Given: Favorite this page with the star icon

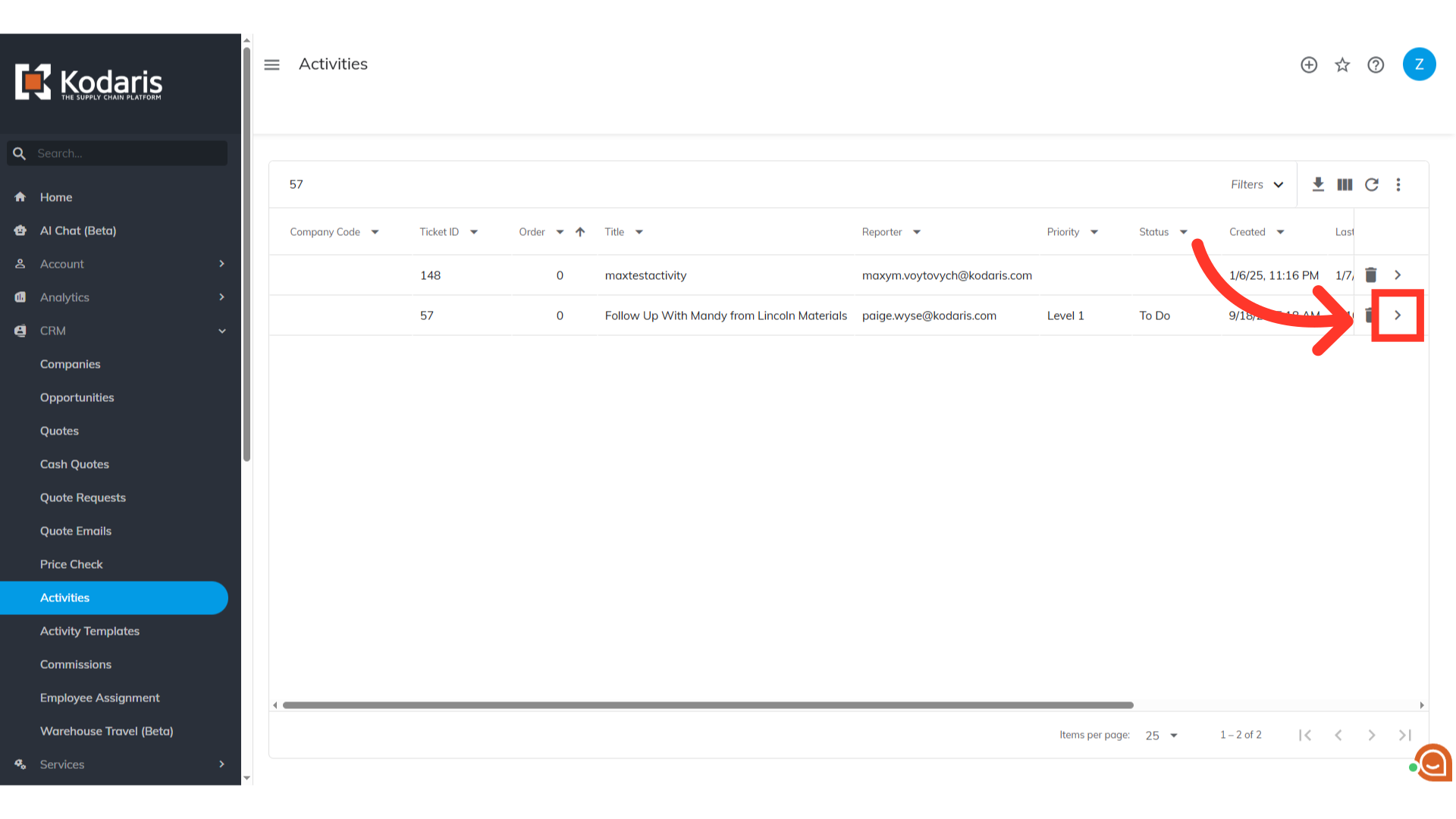Looking at the screenshot, I should pos(1342,64).
